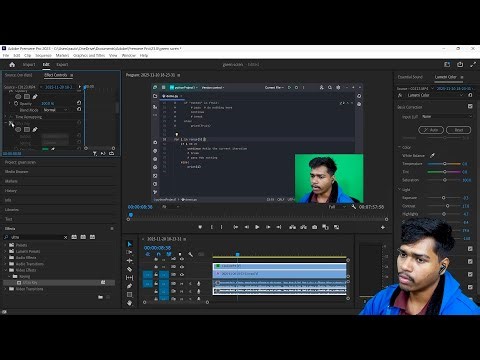Play the Program monitor
The image size is (480, 360).
point(257,227)
